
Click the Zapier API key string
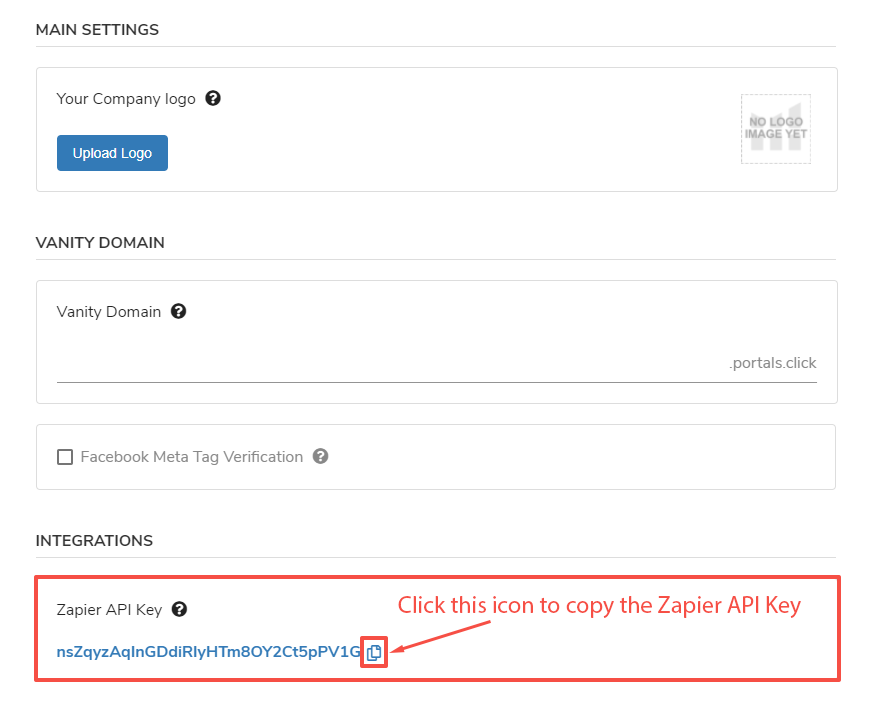208,652
